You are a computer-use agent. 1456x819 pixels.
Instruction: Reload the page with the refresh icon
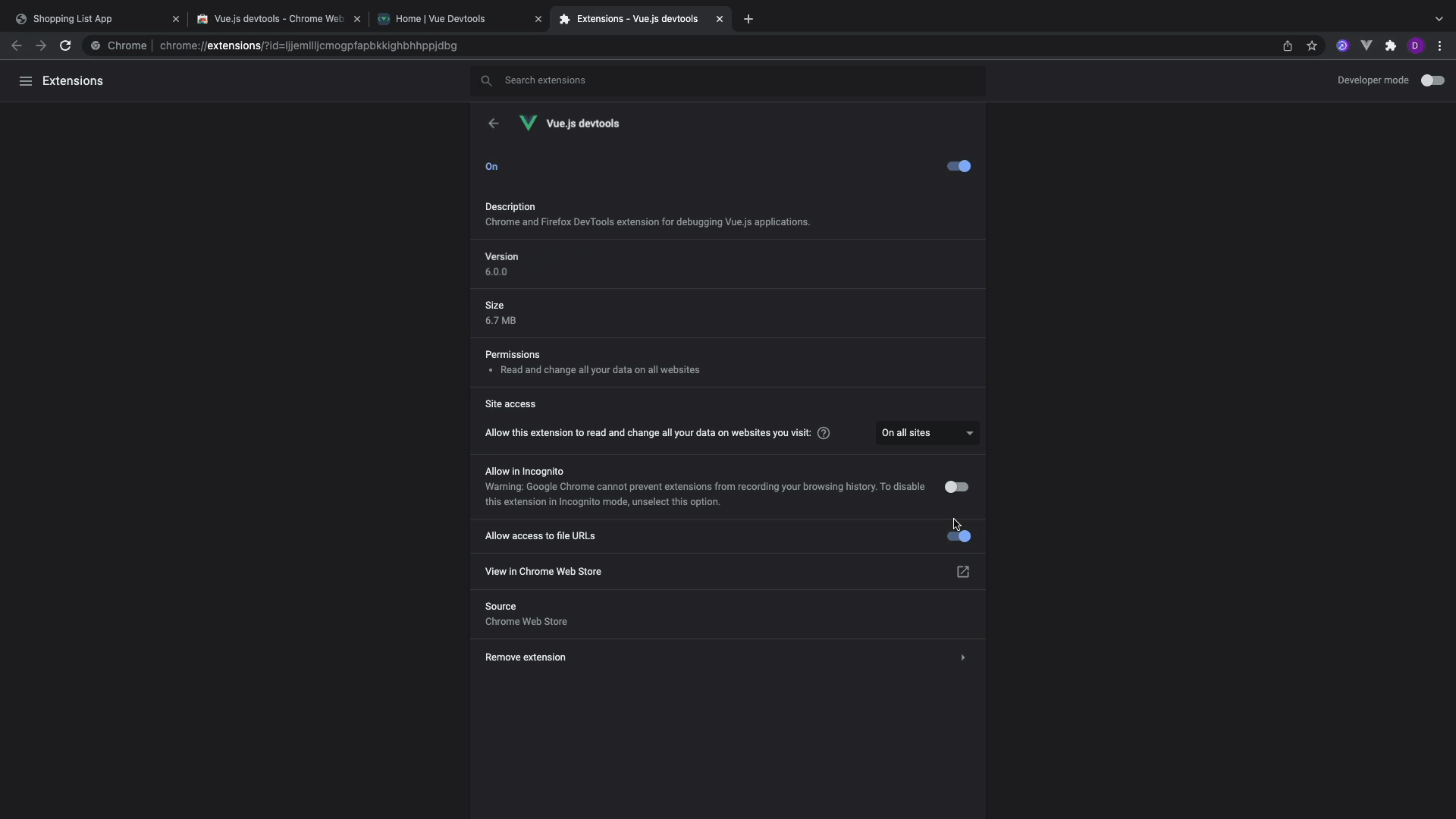tap(65, 45)
